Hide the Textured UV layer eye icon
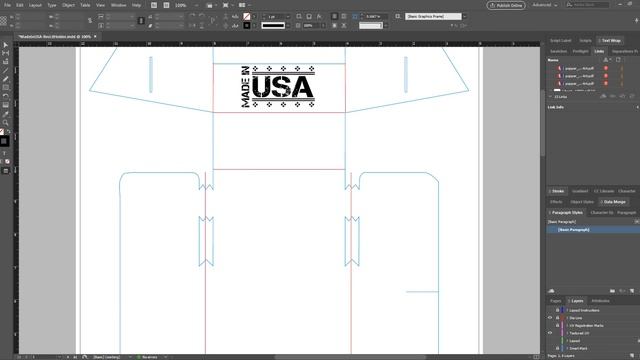This screenshot has height=360, width=640. 550,333
